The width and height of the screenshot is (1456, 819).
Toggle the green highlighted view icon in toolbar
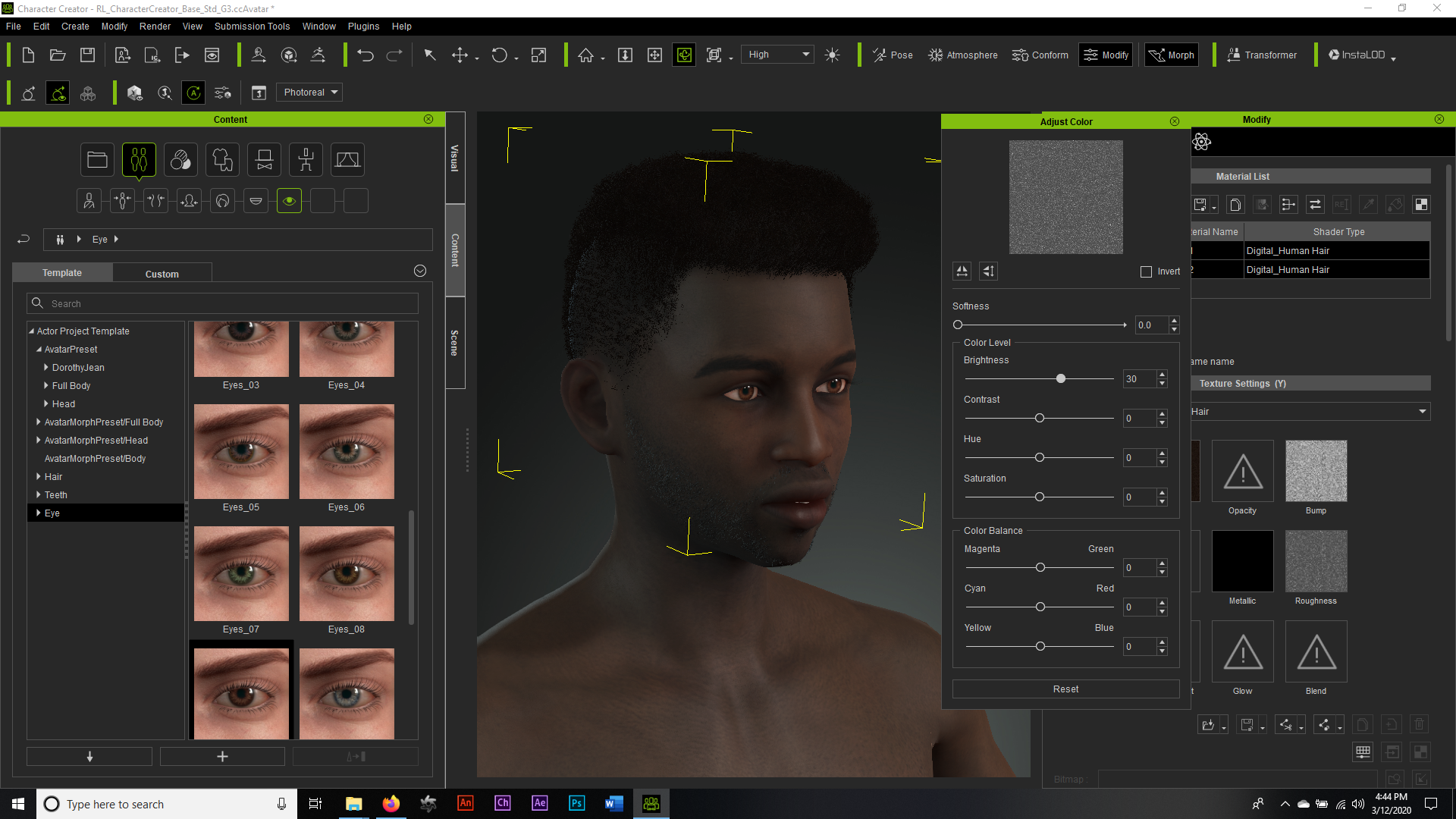(684, 55)
